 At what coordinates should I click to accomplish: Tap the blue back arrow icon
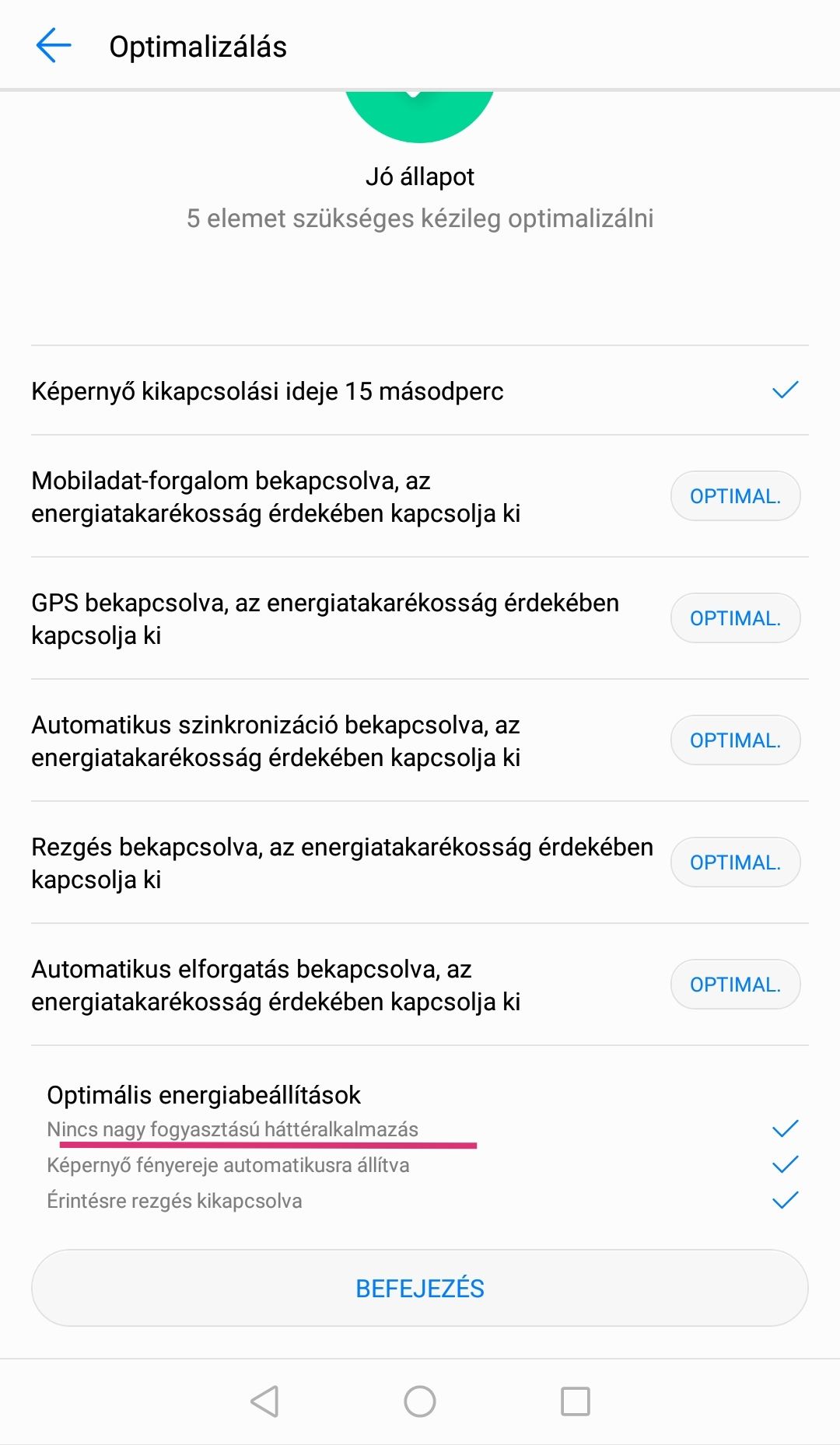54,46
